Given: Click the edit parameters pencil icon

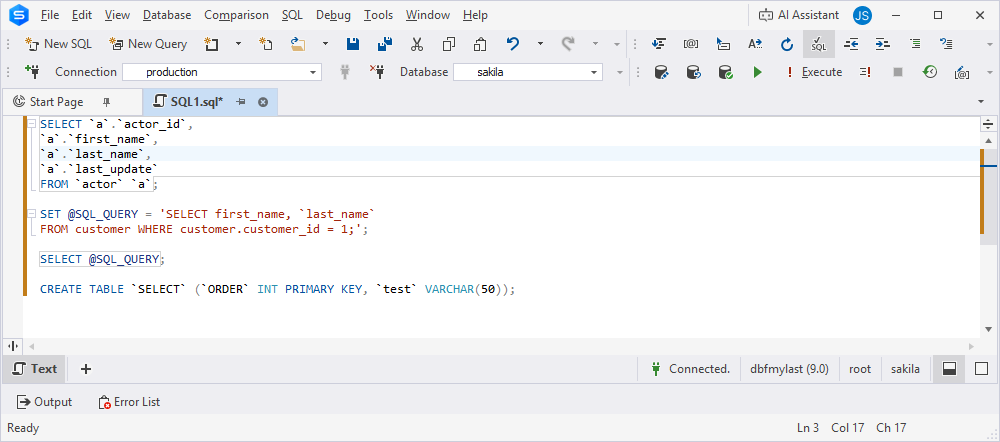Looking at the screenshot, I should coord(962,72).
